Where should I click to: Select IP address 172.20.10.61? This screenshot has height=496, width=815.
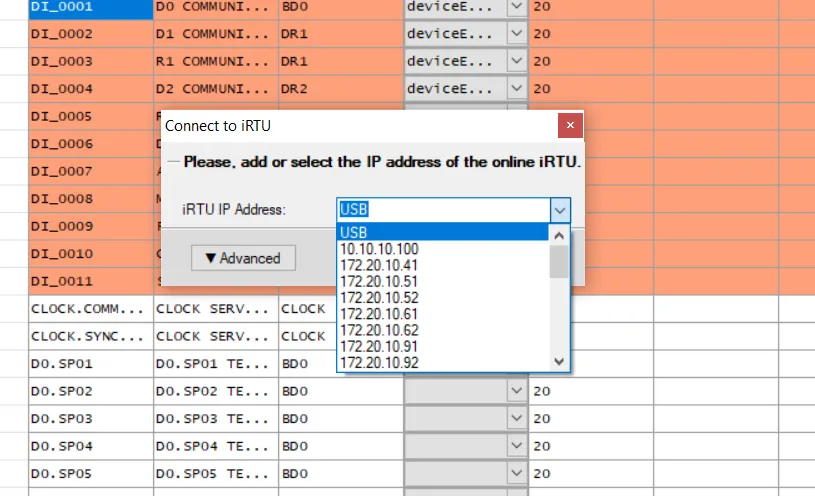(x=442, y=314)
